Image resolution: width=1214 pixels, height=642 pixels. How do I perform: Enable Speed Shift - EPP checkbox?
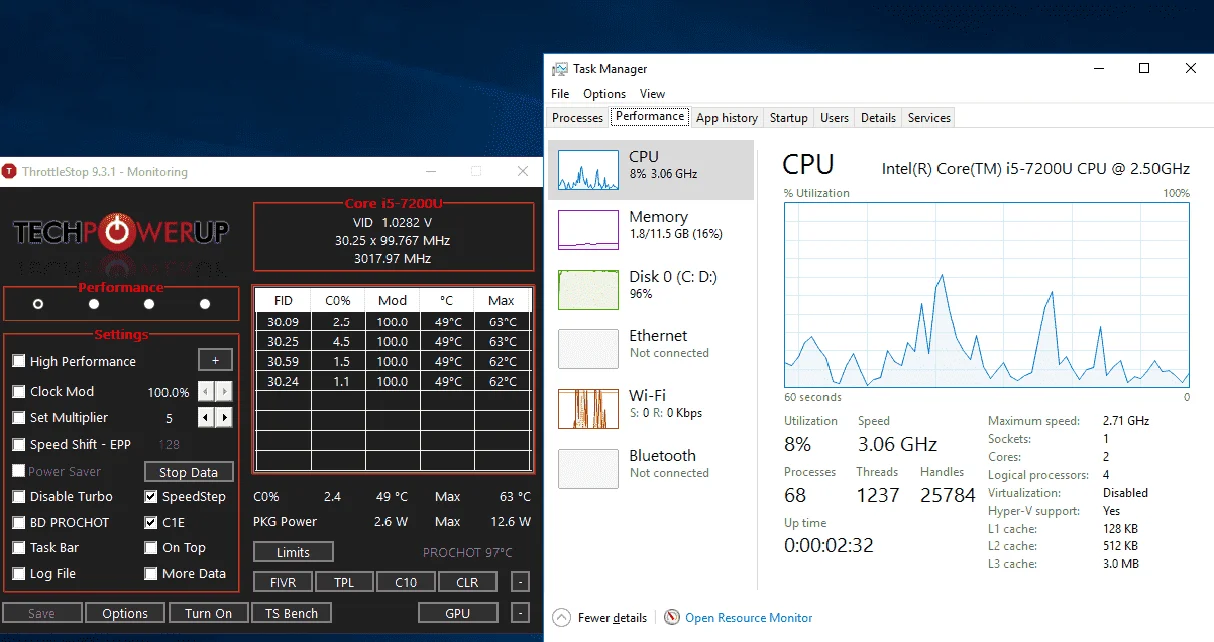[19, 444]
